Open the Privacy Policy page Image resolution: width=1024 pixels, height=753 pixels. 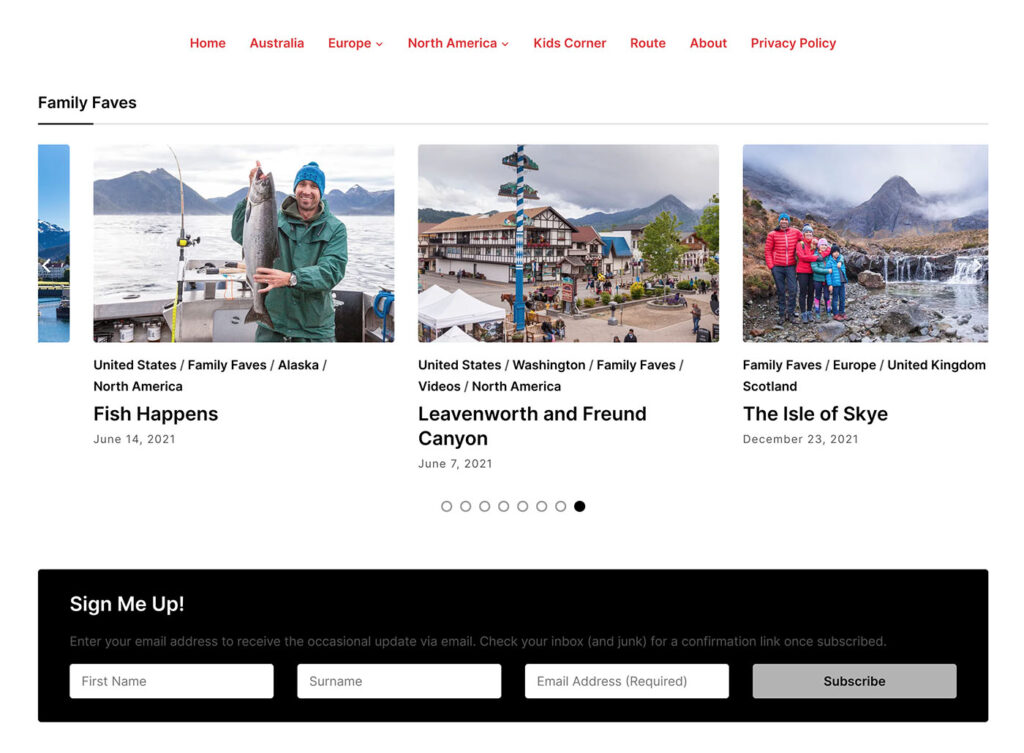click(793, 43)
